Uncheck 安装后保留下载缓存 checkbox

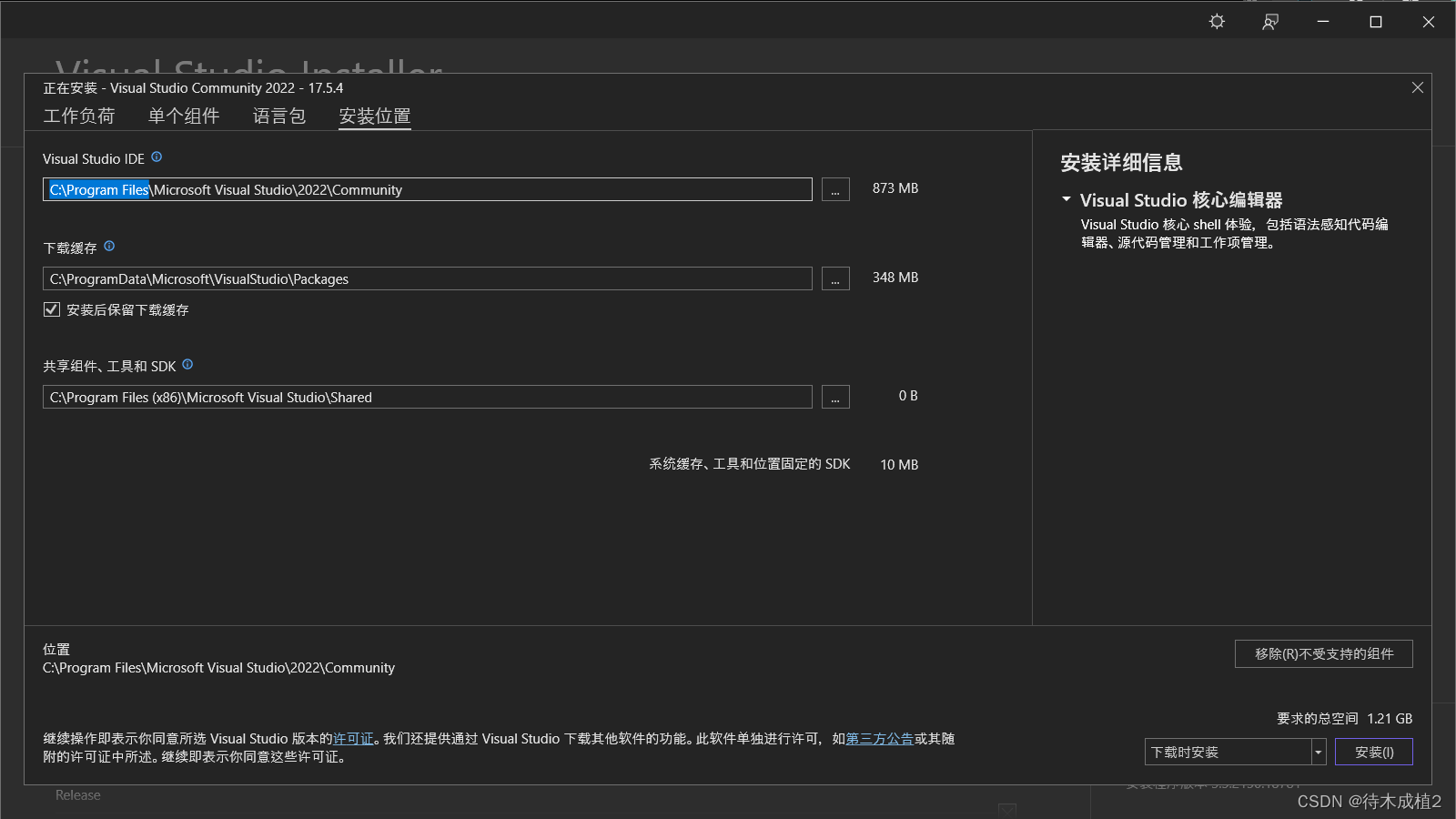click(52, 309)
